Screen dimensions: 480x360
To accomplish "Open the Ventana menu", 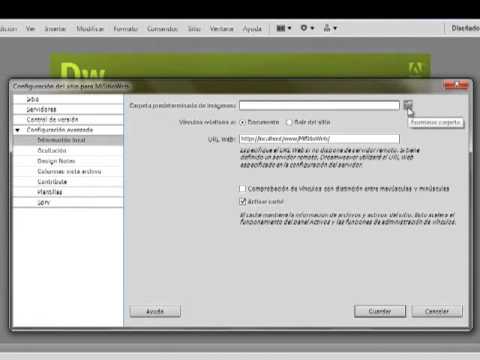I will tap(221, 29).
